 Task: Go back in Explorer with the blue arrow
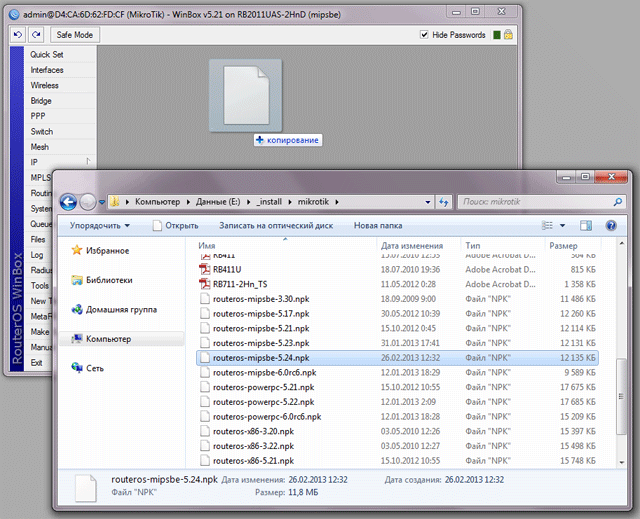point(68,202)
